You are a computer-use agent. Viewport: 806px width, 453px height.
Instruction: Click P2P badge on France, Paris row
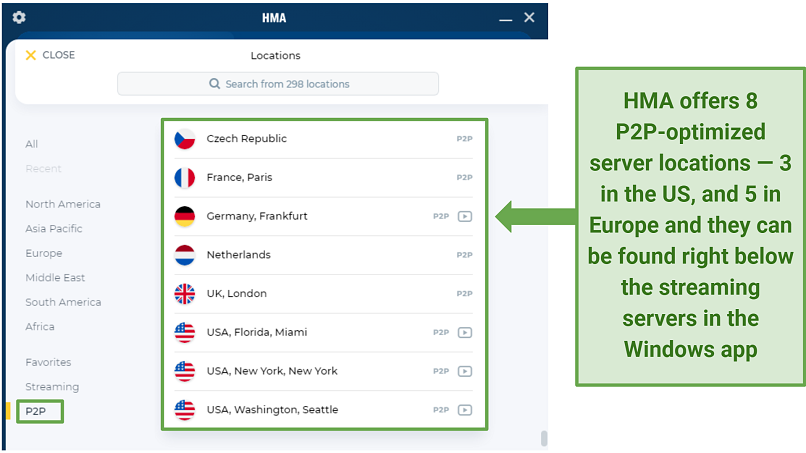(x=464, y=177)
